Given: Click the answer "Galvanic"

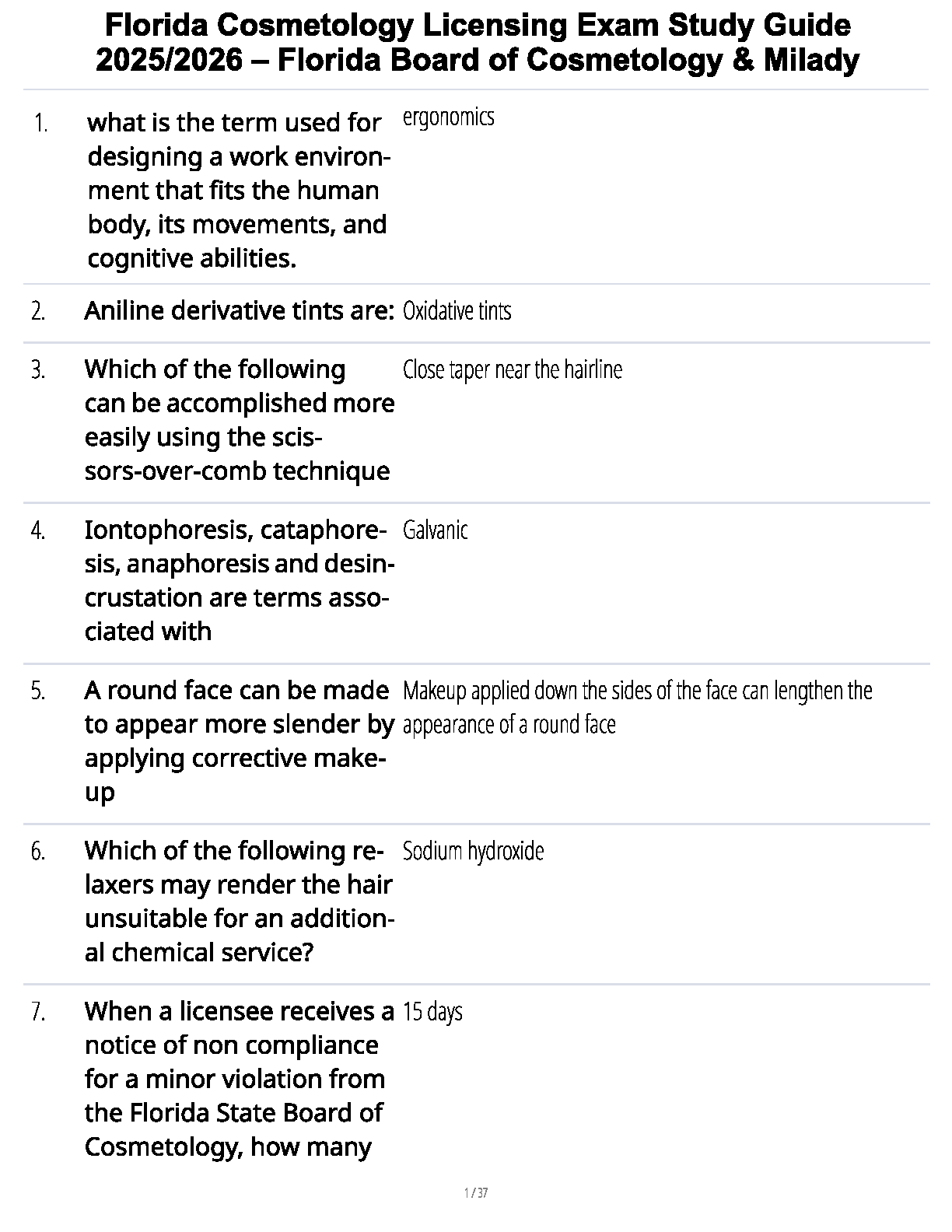Looking at the screenshot, I should point(435,530).
